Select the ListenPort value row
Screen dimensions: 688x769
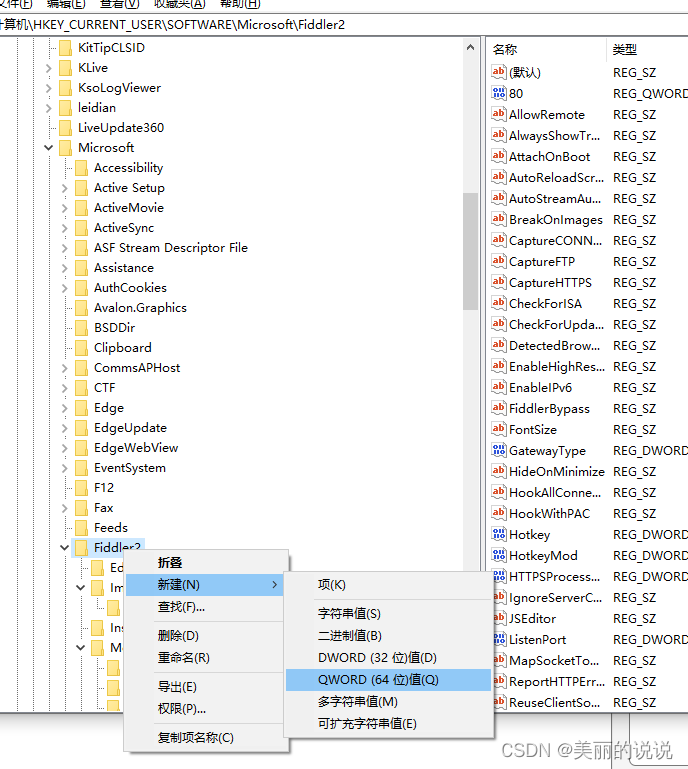click(589, 640)
